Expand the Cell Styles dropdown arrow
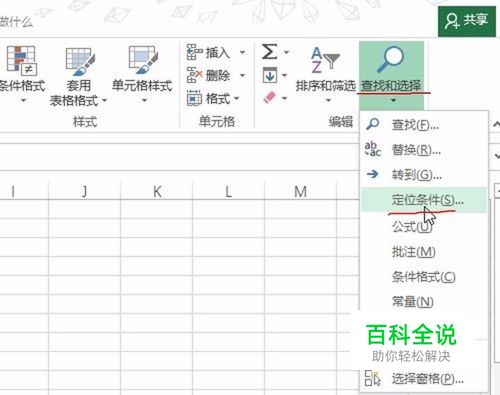This screenshot has height=395, width=500. 144,100
